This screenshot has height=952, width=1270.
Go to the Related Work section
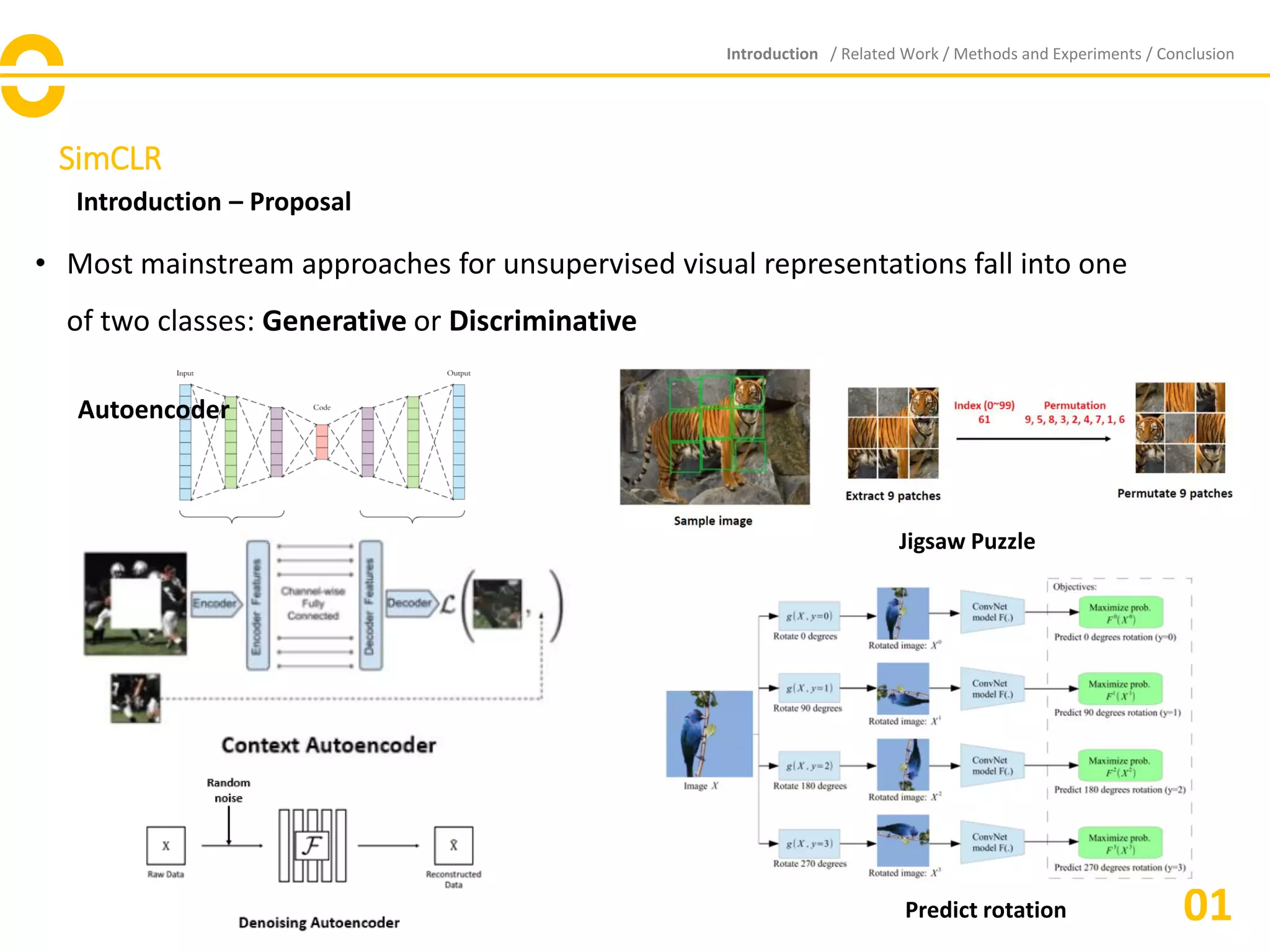click(889, 54)
